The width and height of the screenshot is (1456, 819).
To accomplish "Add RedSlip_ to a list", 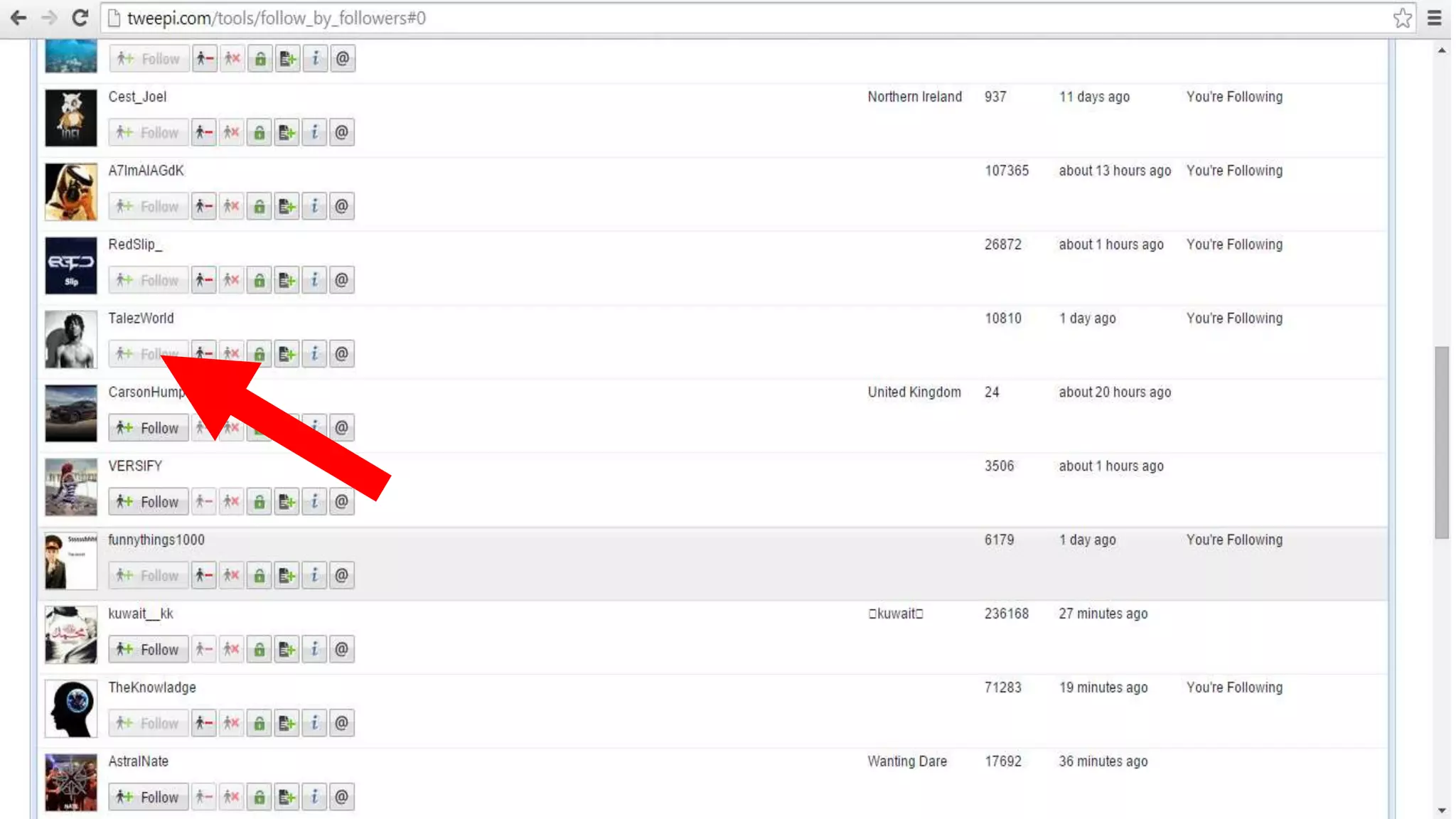I will pyautogui.click(x=287, y=280).
